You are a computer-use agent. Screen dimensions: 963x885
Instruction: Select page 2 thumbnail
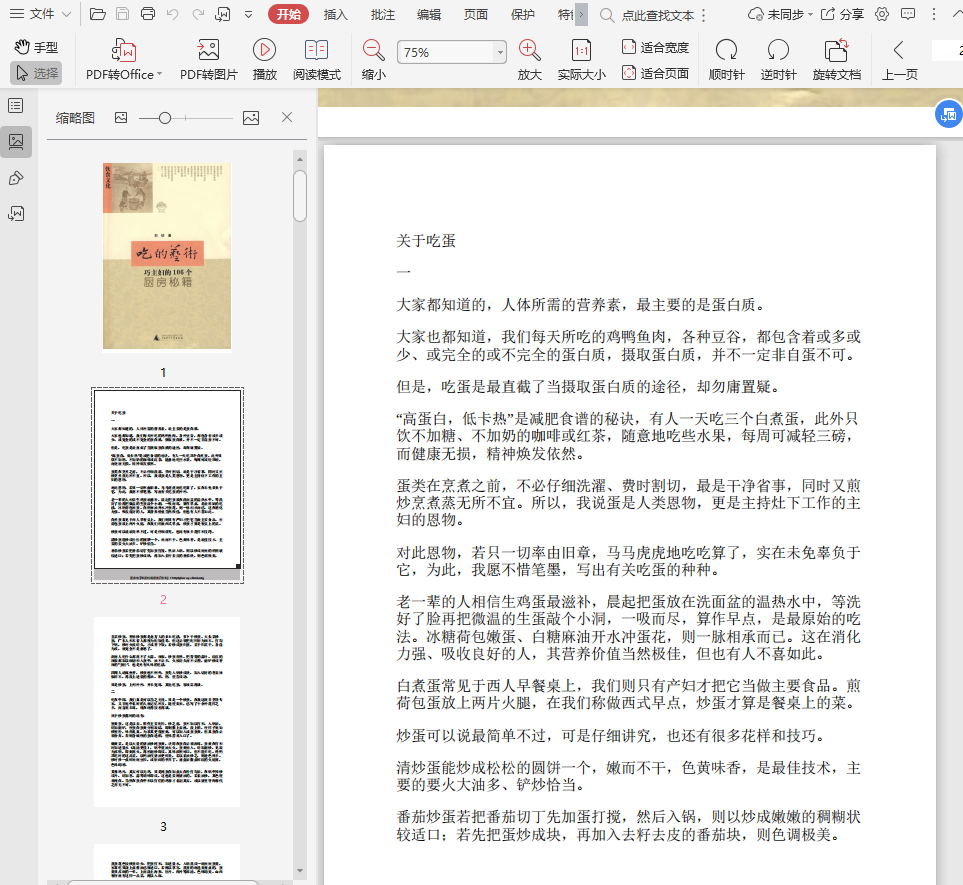[167, 485]
